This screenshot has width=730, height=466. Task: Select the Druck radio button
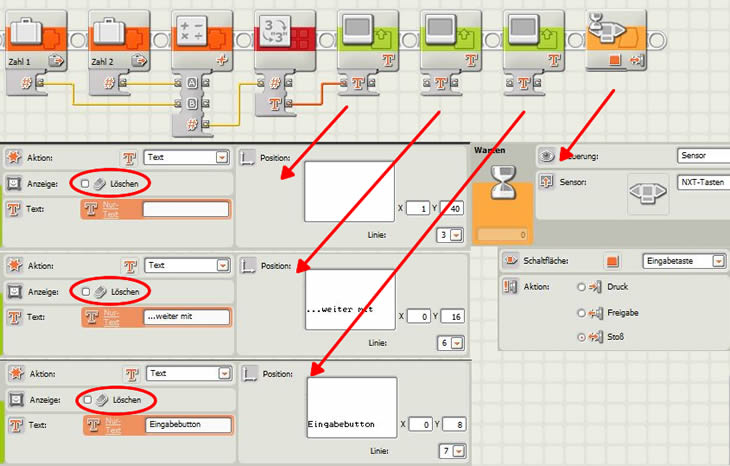(583, 286)
